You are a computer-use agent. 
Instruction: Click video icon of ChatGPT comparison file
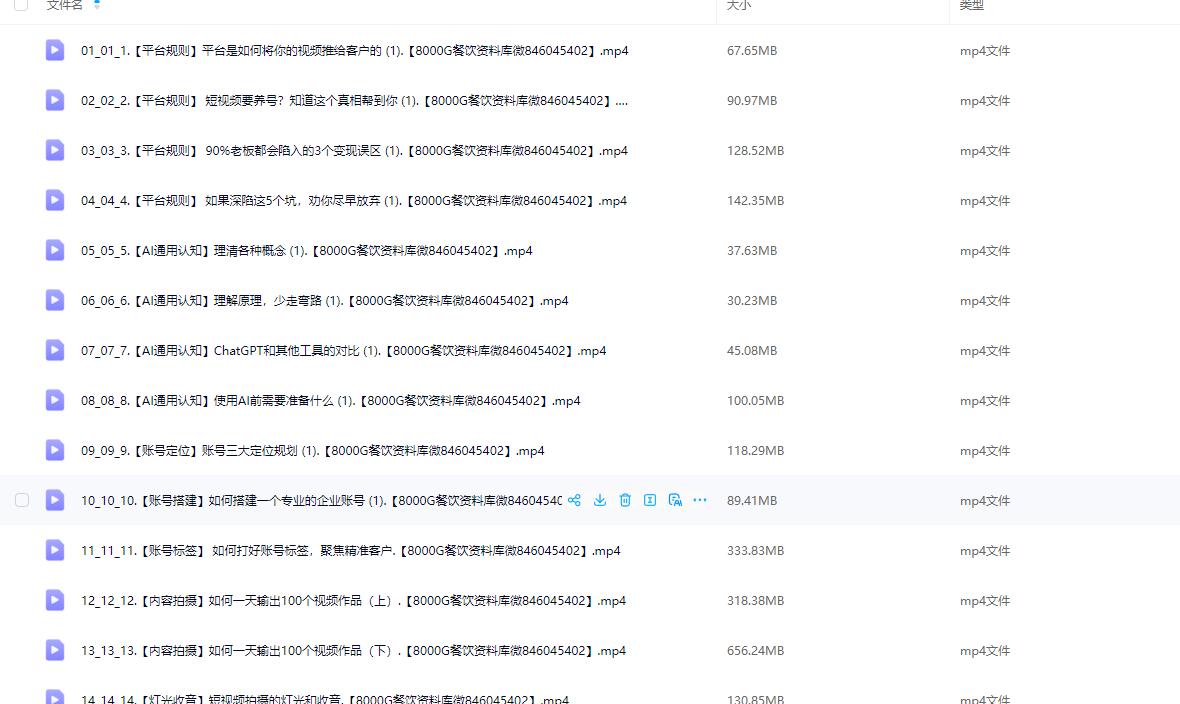[x=55, y=350]
